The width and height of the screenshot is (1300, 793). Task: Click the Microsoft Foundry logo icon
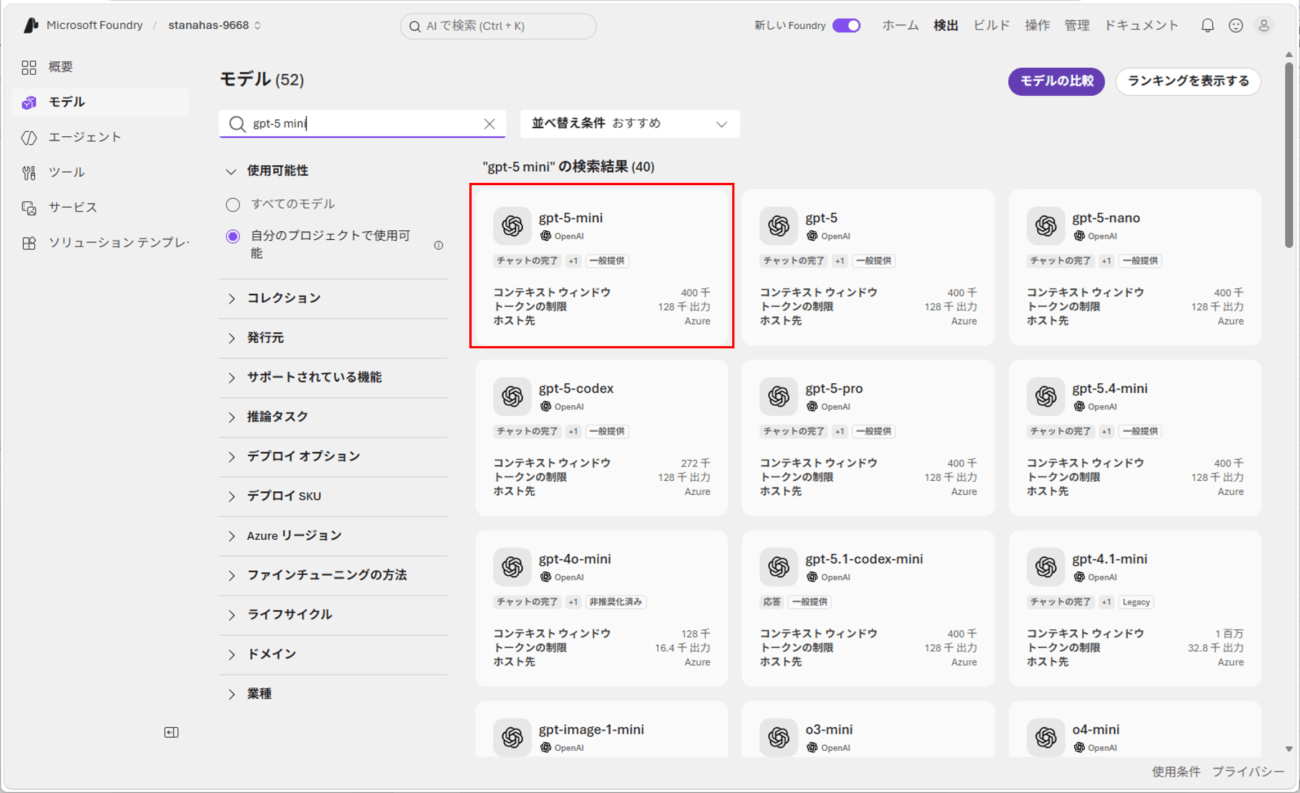[x=31, y=25]
